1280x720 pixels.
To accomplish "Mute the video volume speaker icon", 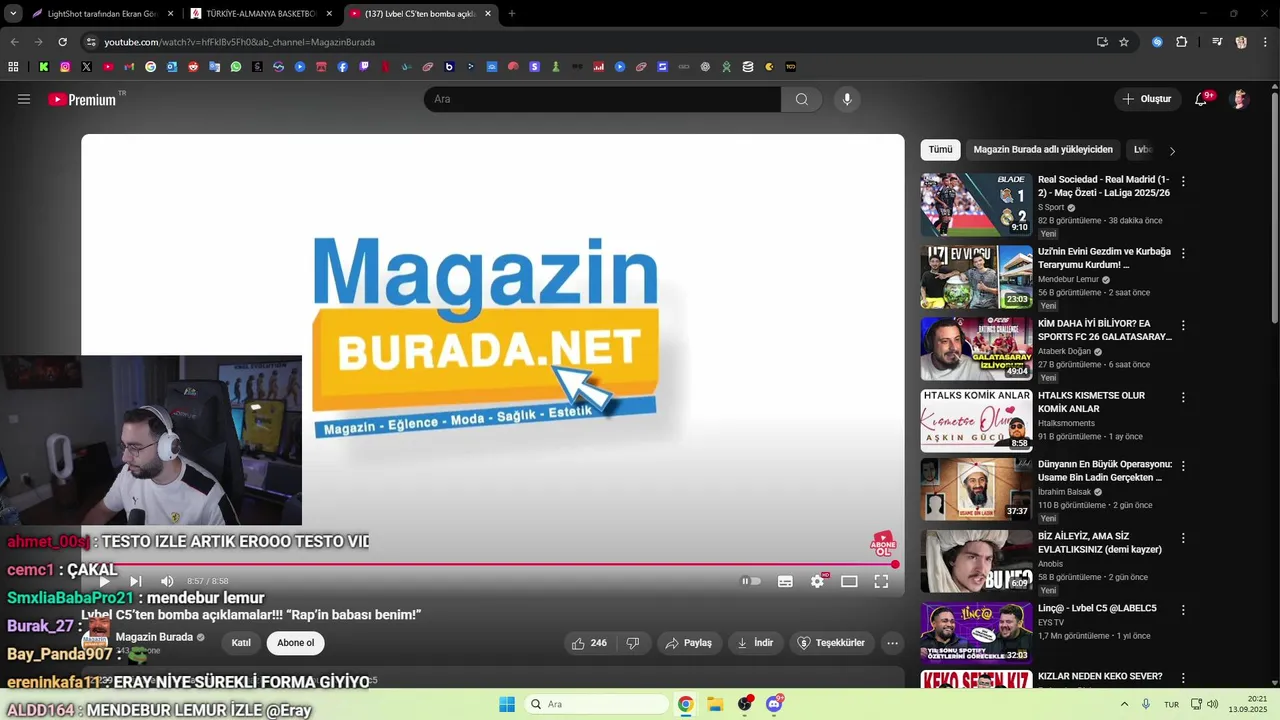I will pyautogui.click(x=167, y=581).
